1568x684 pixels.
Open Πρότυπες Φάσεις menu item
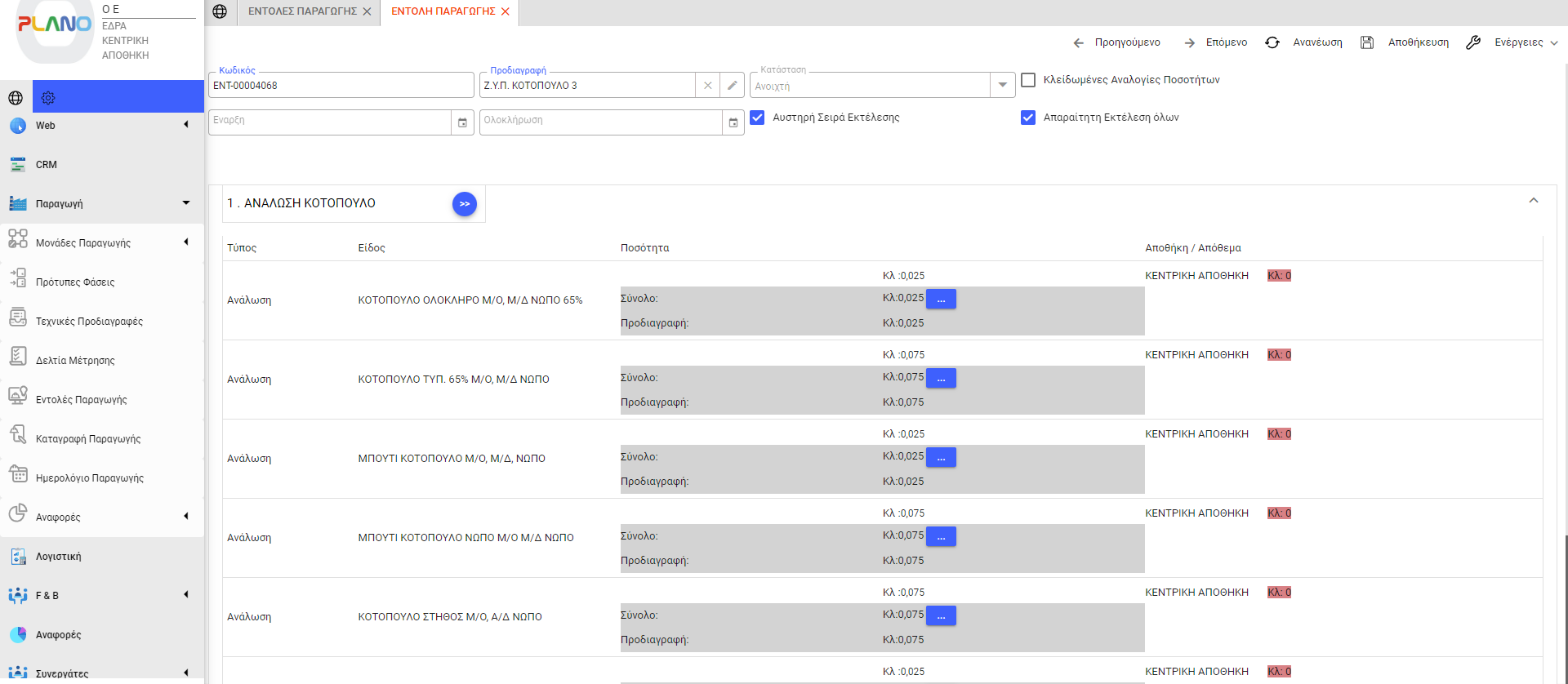point(75,282)
